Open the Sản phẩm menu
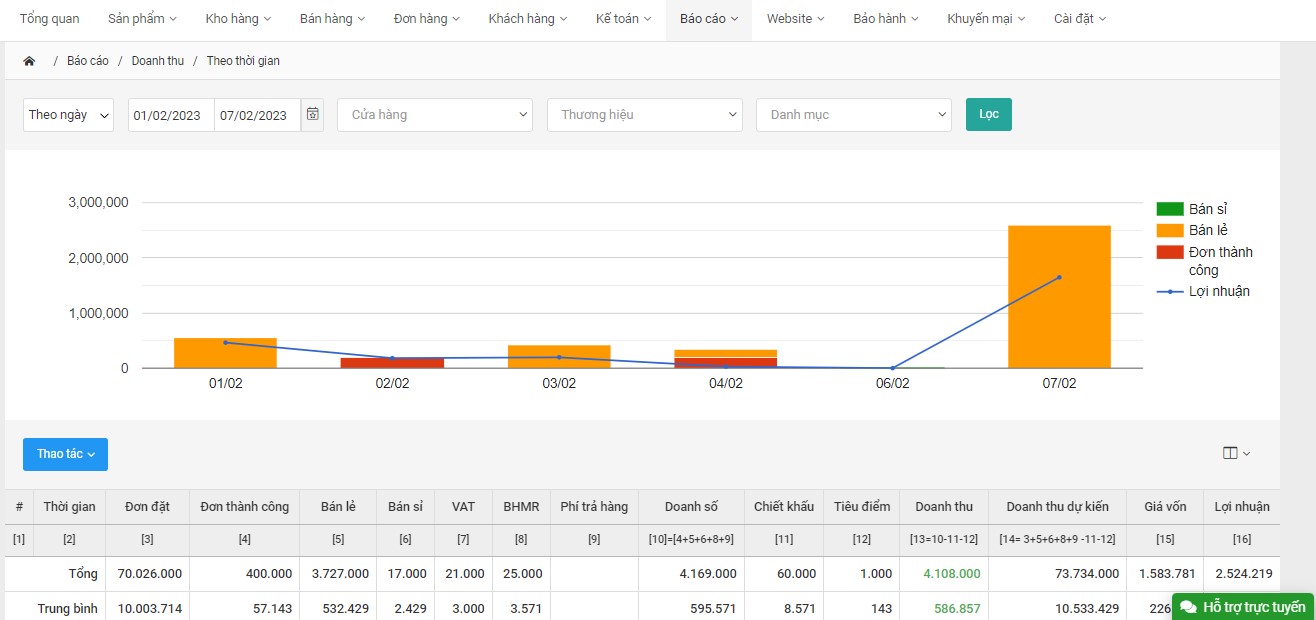This screenshot has width=1316, height=620. pos(141,19)
